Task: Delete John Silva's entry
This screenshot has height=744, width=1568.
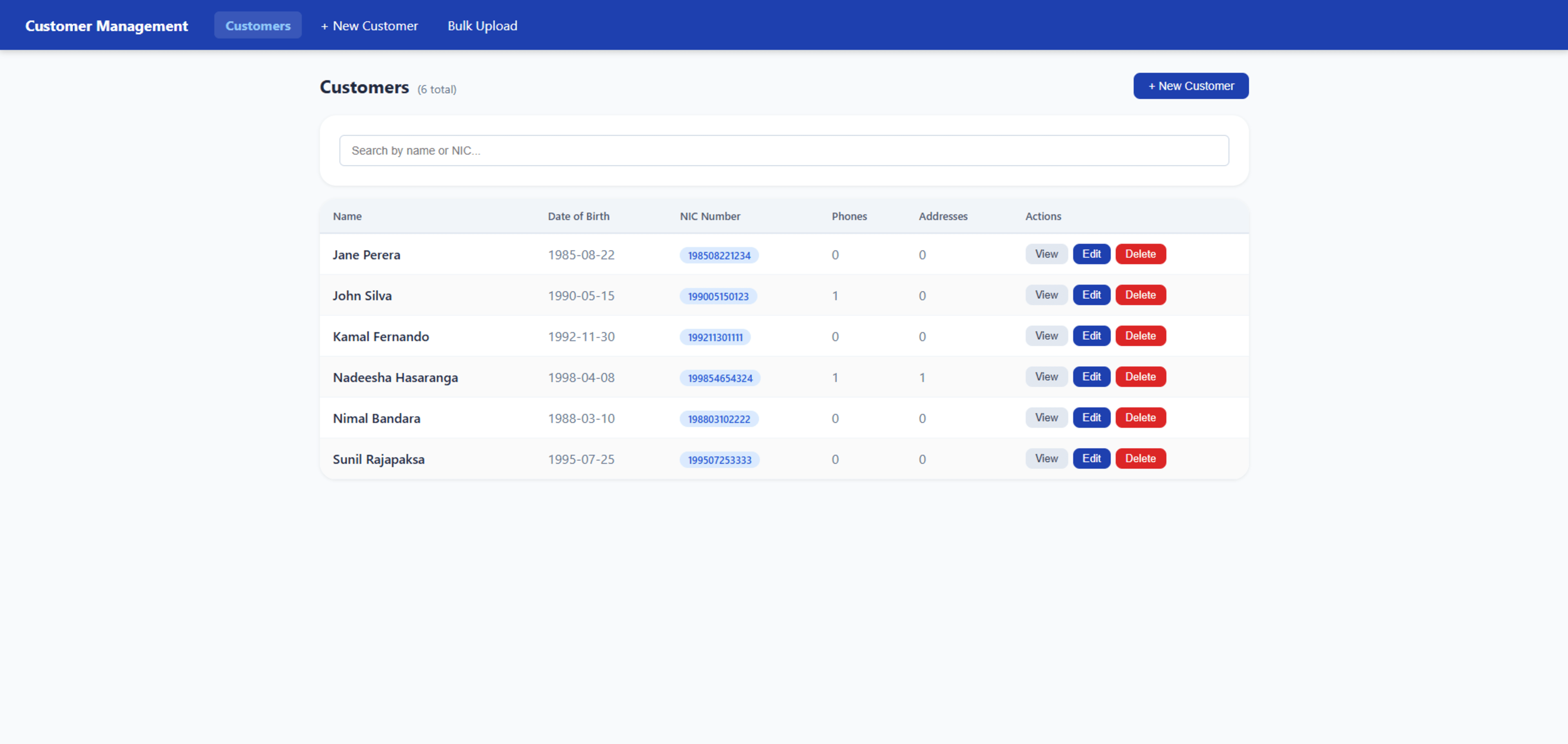Action: click(x=1140, y=295)
